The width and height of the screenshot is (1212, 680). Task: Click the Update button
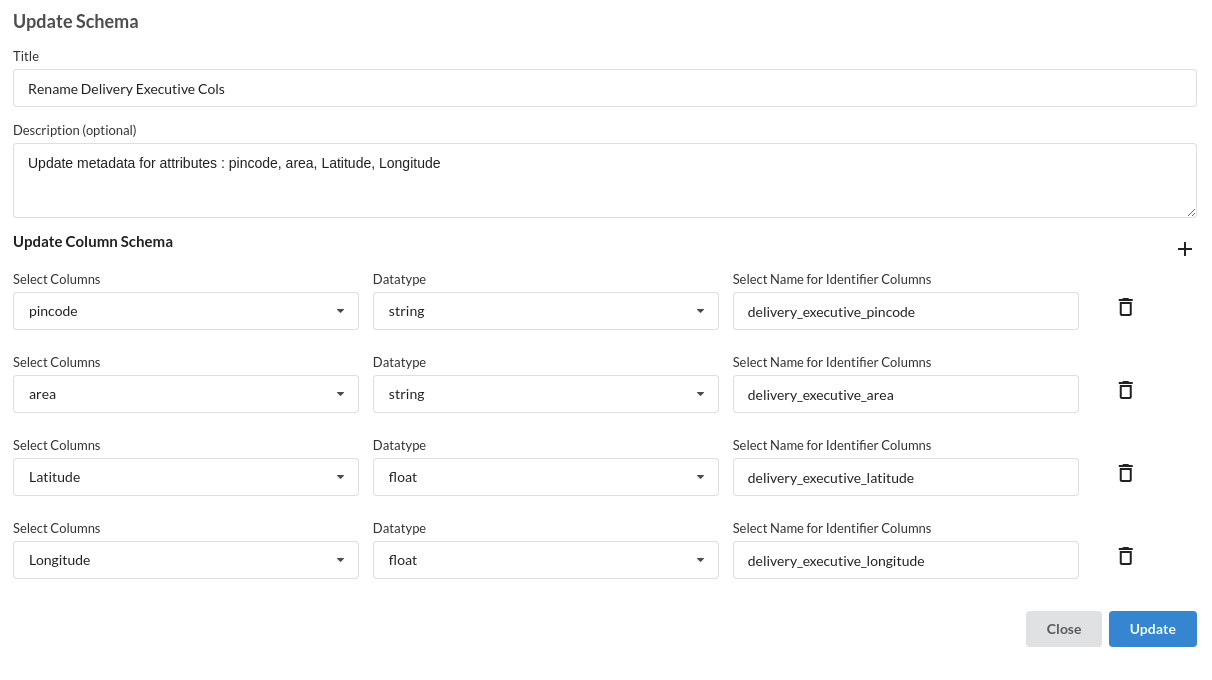point(1152,629)
